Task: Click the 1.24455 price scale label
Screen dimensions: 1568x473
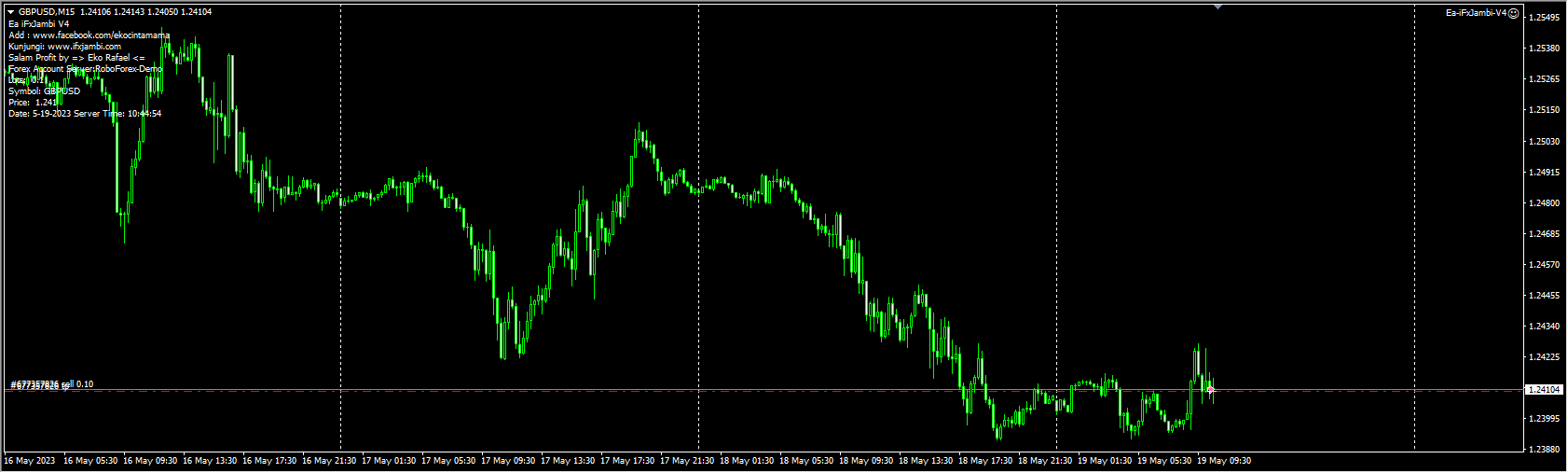Action: 1547,296
